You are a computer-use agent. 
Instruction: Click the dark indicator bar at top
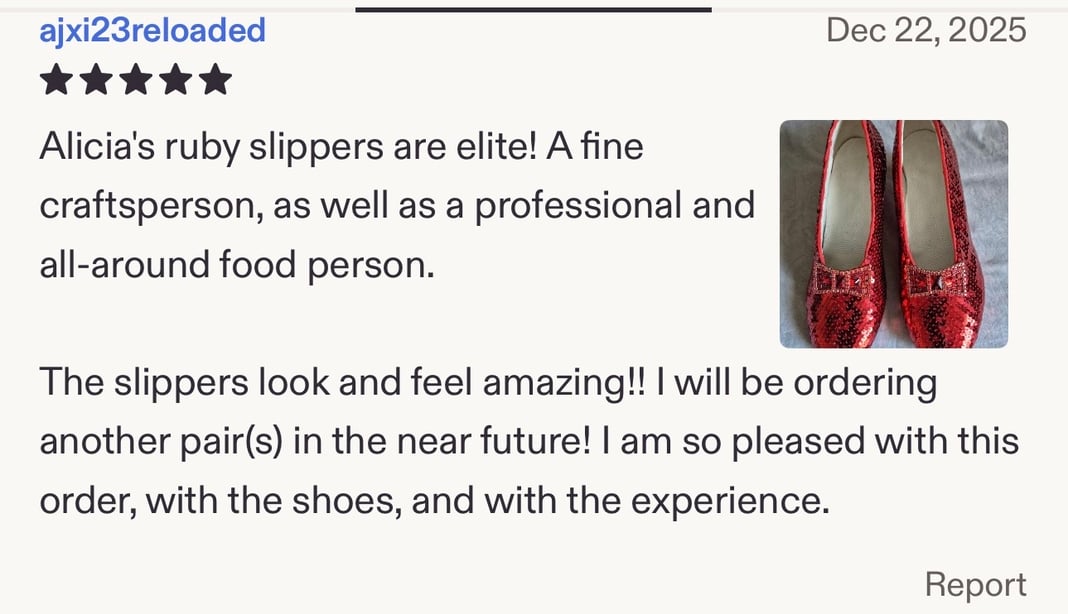(x=533, y=9)
